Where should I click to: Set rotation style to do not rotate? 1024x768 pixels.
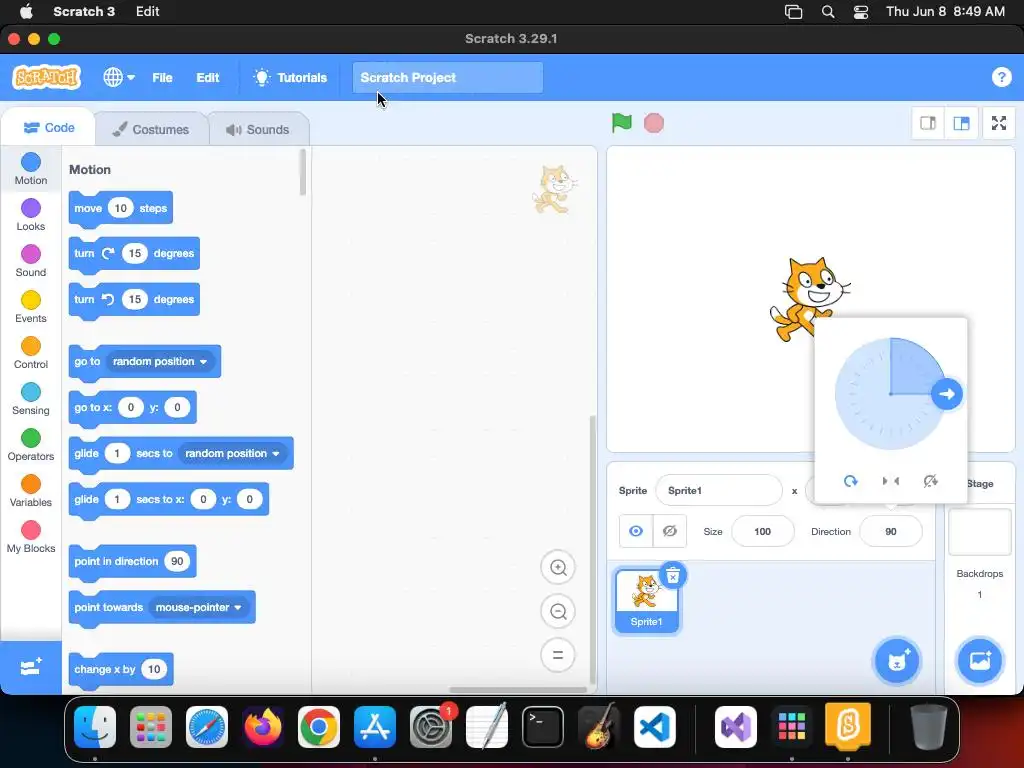pyautogui.click(x=931, y=481)
